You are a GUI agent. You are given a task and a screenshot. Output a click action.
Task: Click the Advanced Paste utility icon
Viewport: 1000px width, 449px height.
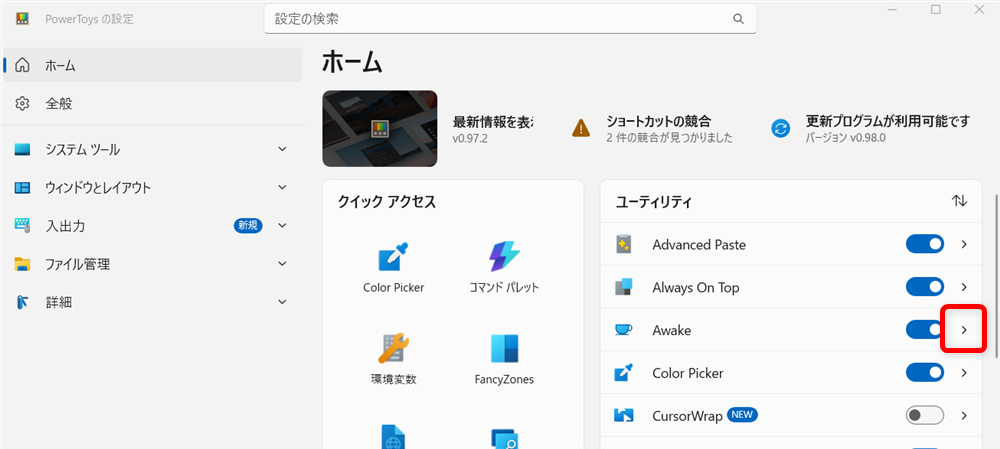(624, 244)
